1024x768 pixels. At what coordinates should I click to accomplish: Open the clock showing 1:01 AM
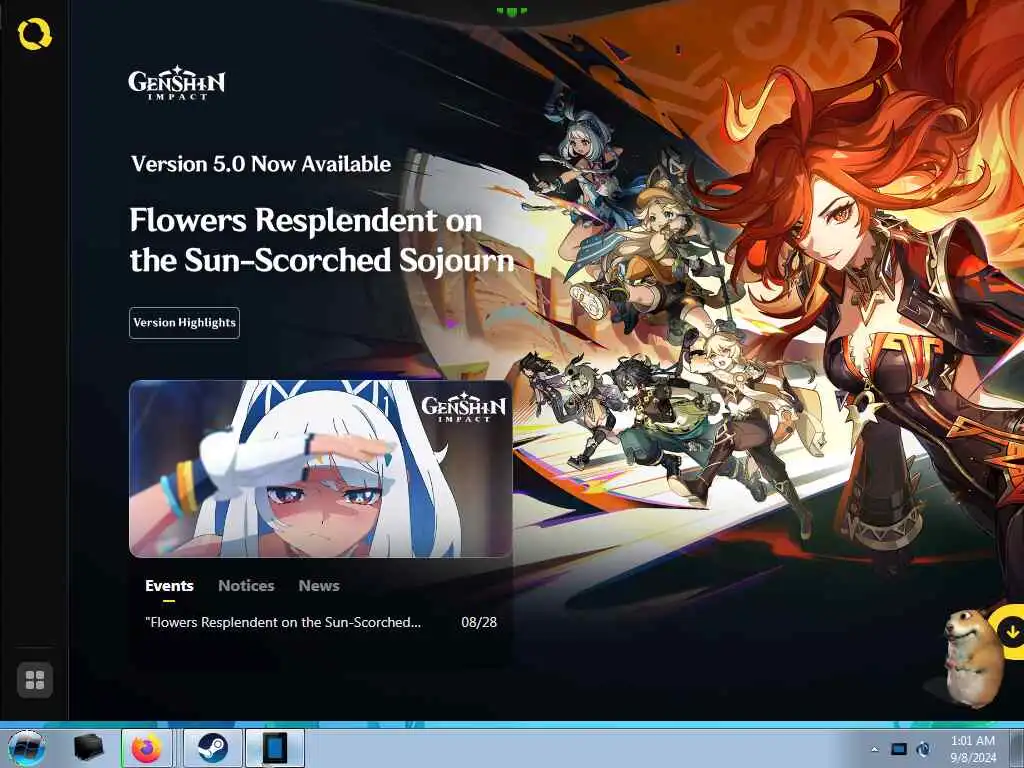click(973, 748)
